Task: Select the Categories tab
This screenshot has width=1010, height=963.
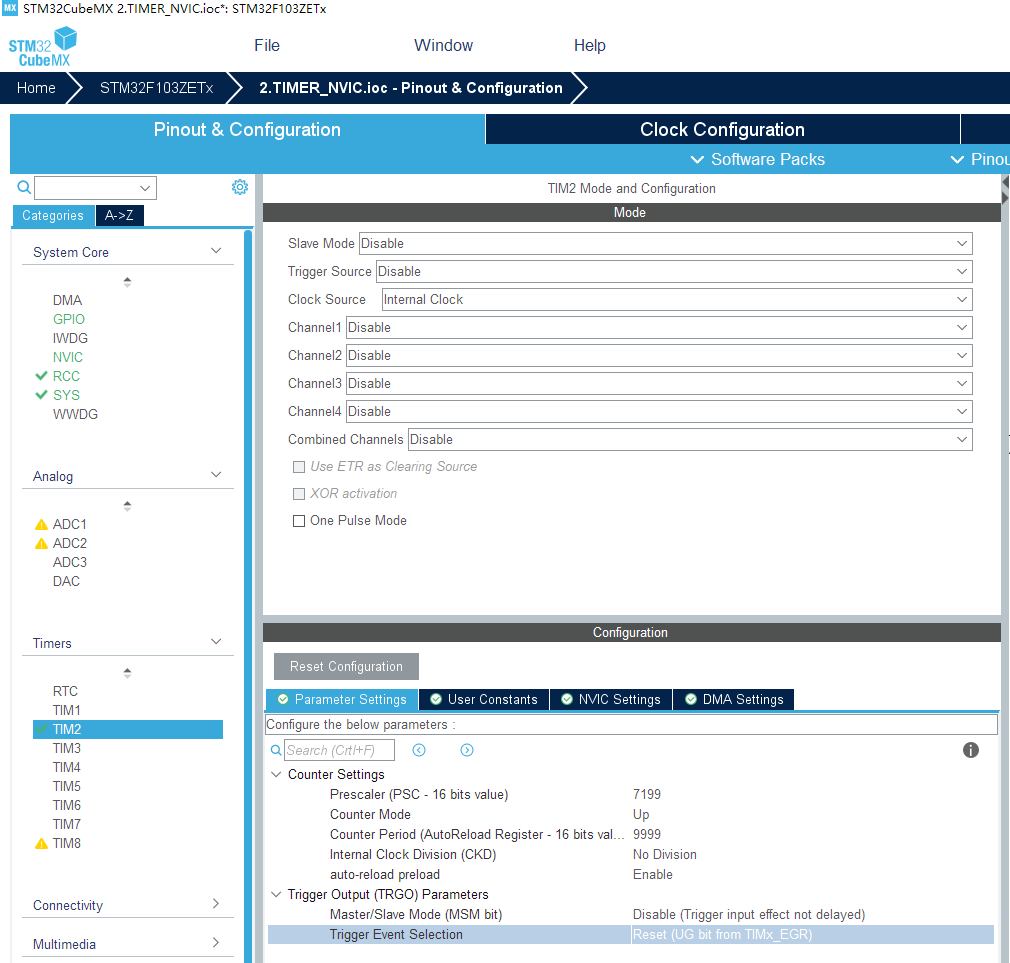Action: coord(53,215)
